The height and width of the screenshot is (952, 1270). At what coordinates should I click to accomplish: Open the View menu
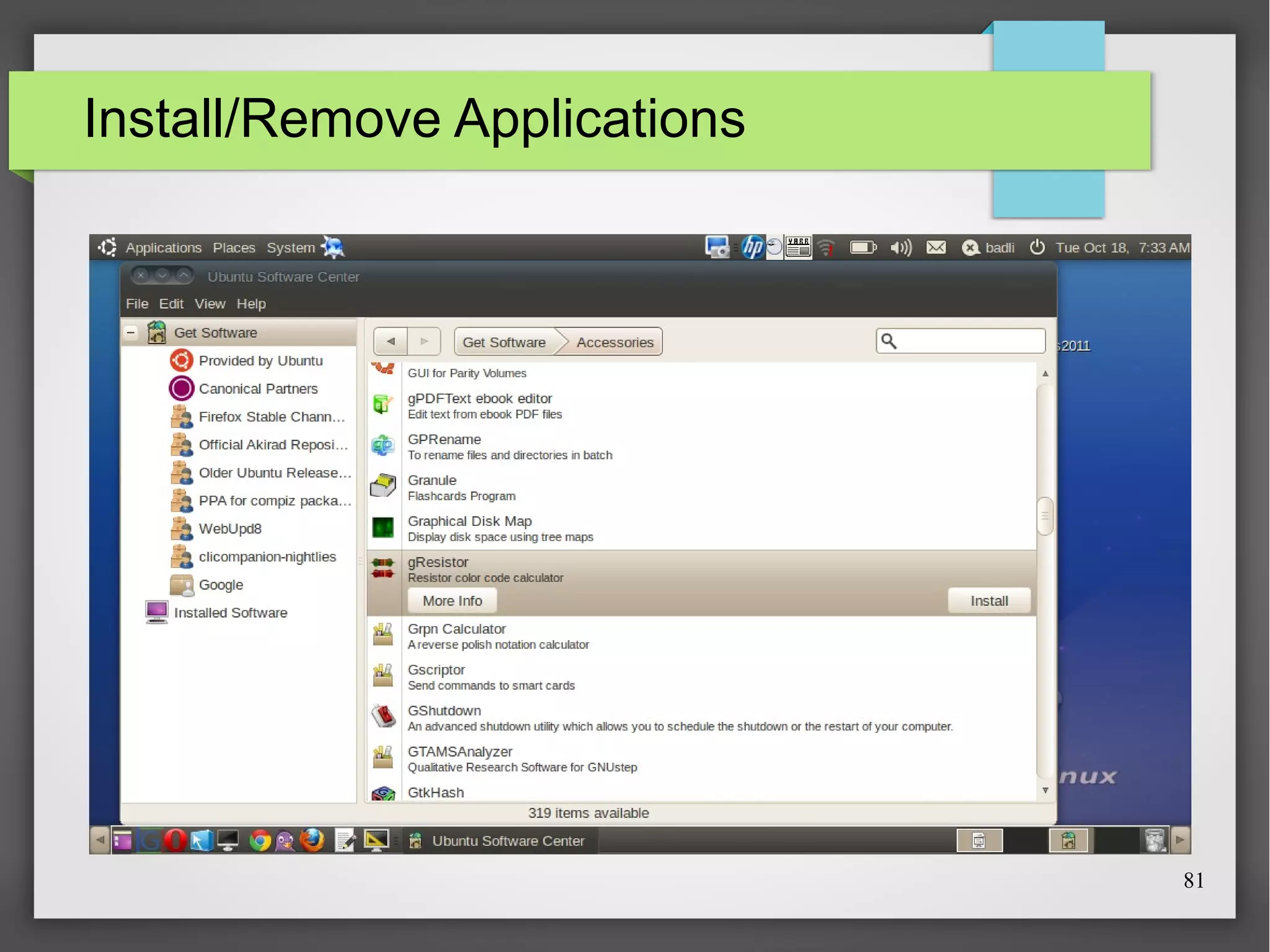210,303
